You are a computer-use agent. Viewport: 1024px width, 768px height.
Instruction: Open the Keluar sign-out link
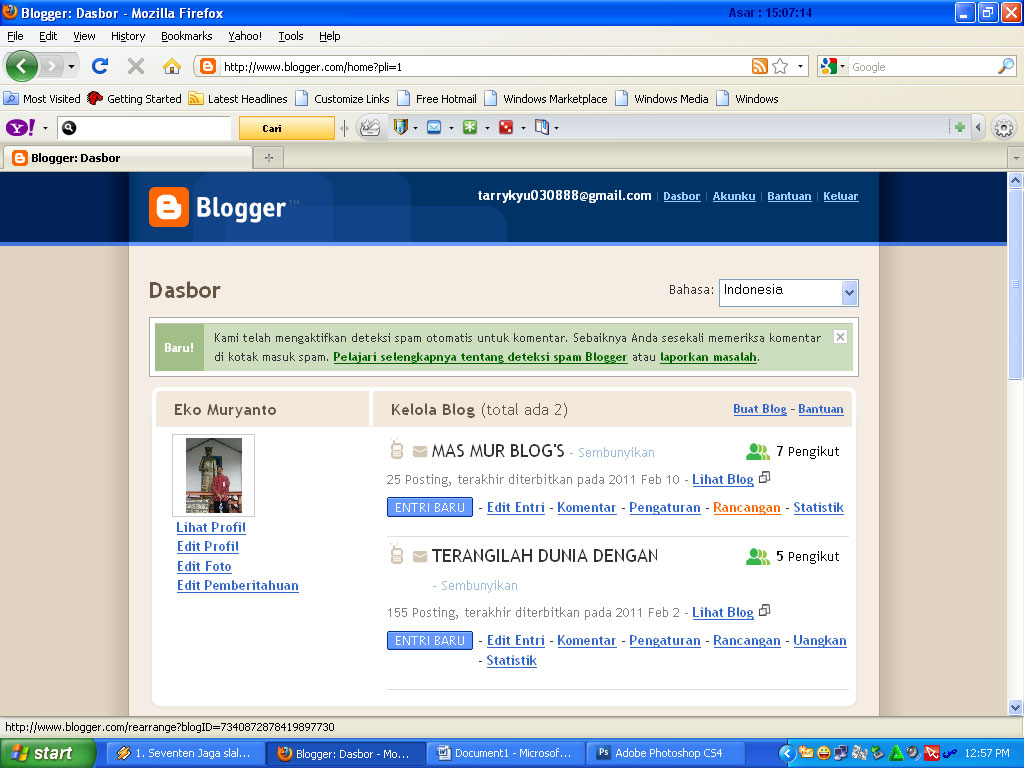840,196
